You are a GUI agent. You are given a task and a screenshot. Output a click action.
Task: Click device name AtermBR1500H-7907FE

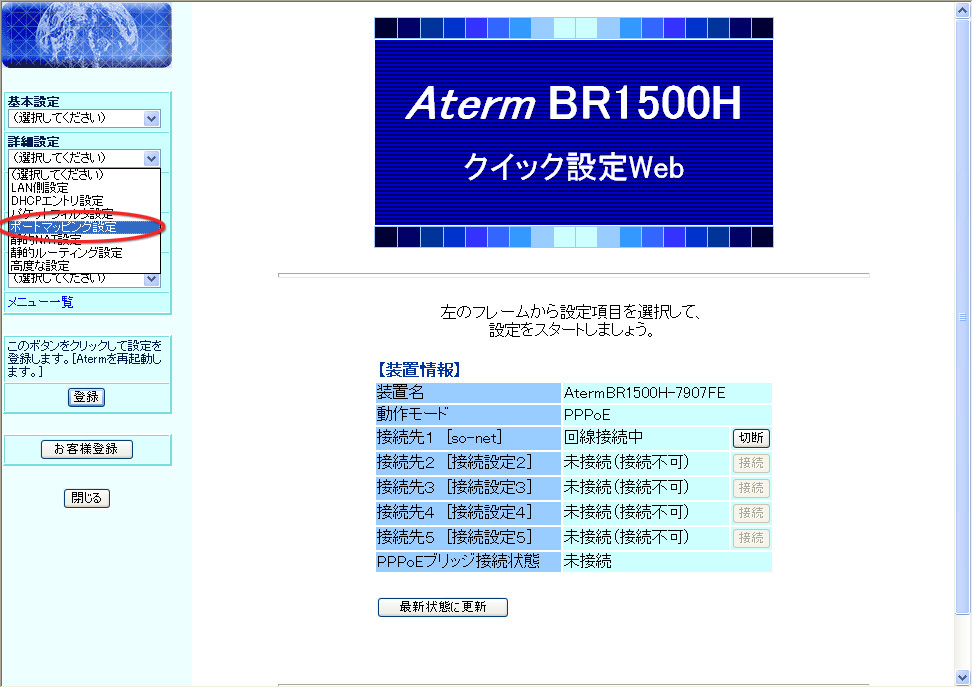pos(644,393)
